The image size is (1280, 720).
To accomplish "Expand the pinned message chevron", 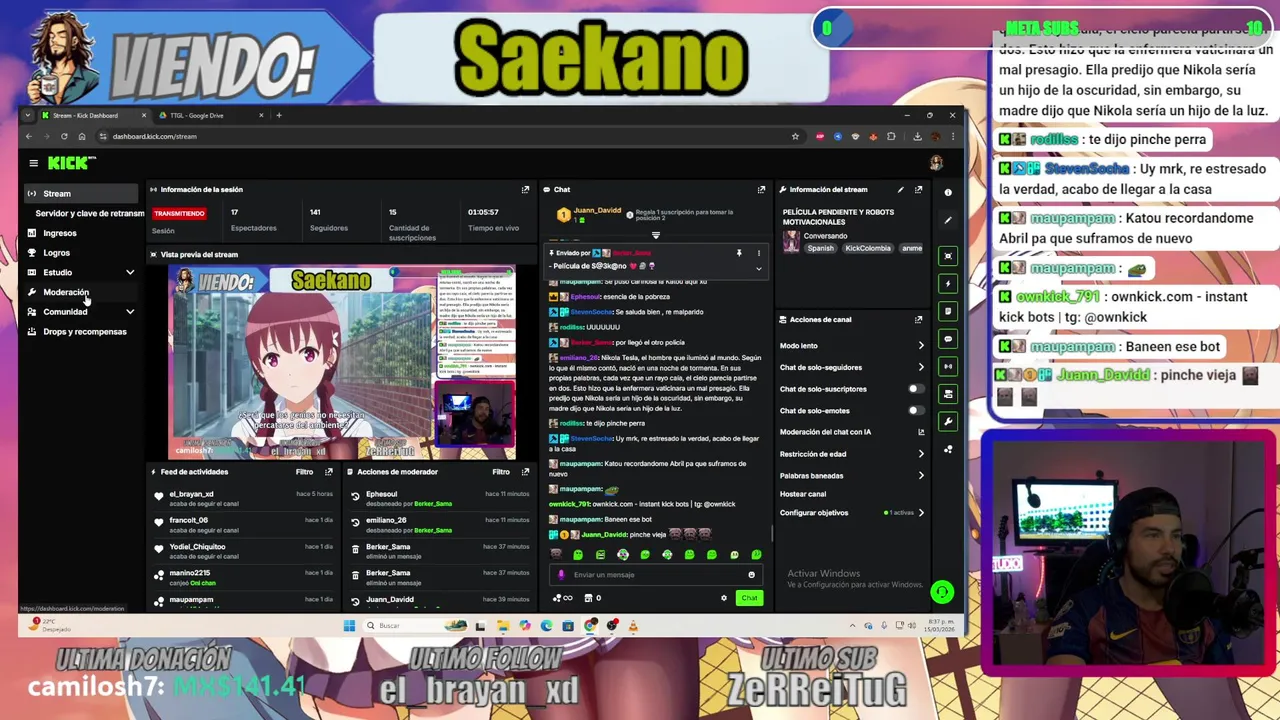I will (x=758, y=268).
